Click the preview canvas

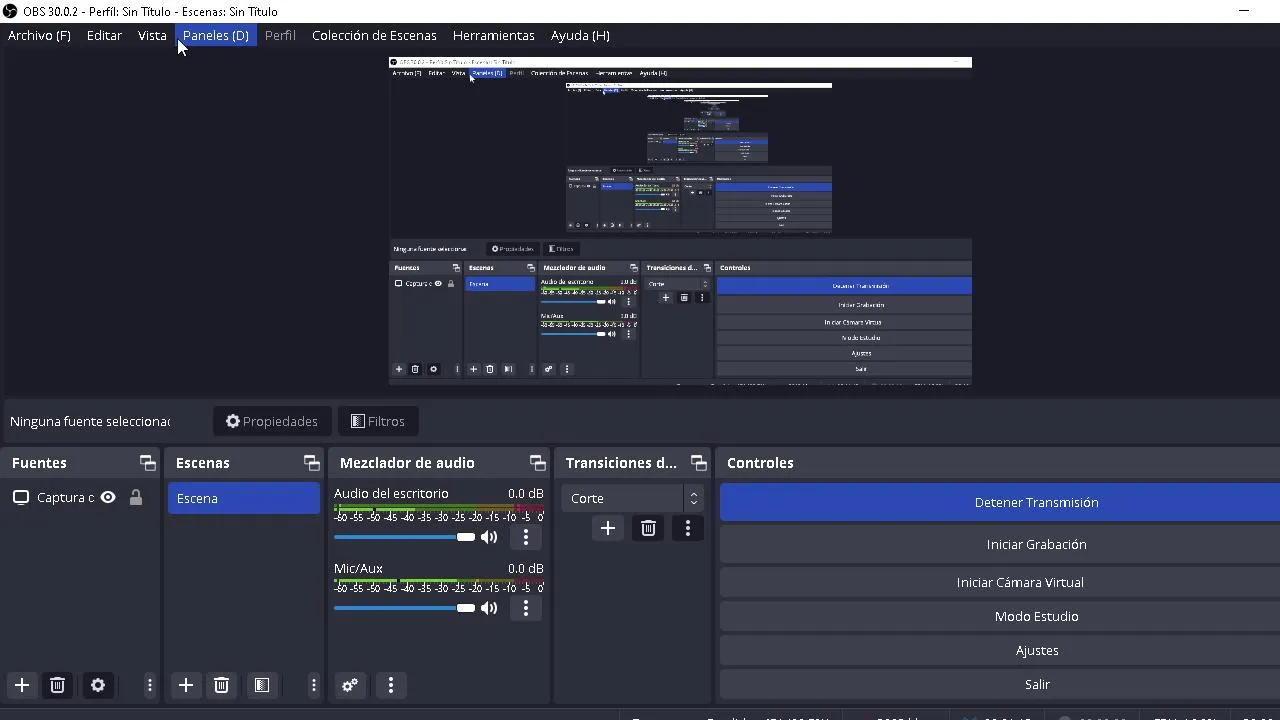[680, 221]
